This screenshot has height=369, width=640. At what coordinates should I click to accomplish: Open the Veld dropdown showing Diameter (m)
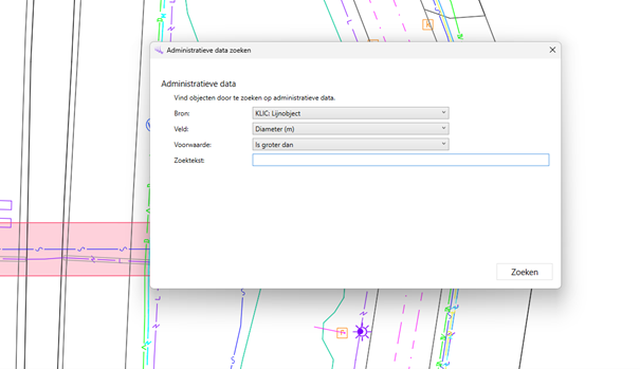point(351,129)
